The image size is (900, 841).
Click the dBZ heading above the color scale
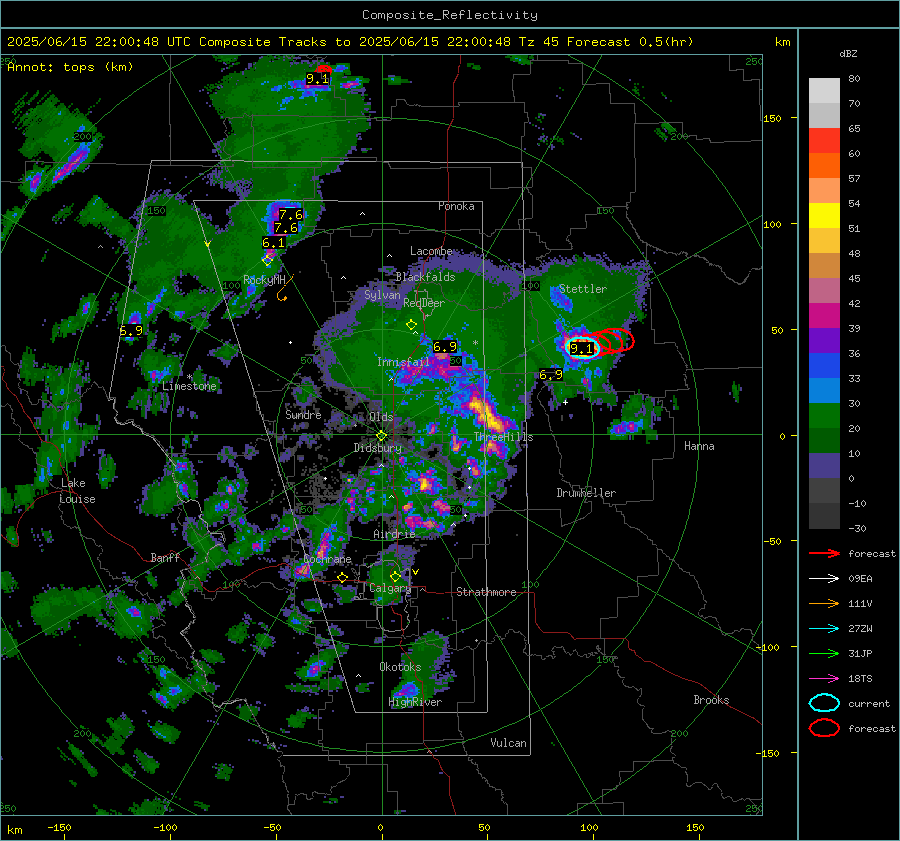point(848,53)
